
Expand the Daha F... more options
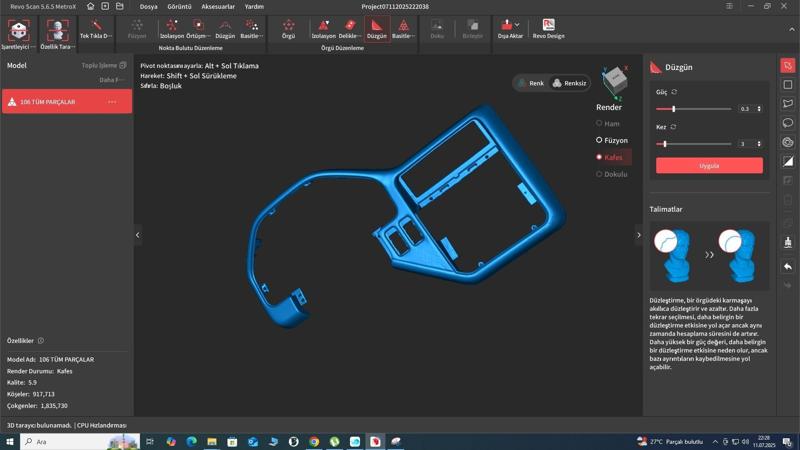(x=112, y=80)
